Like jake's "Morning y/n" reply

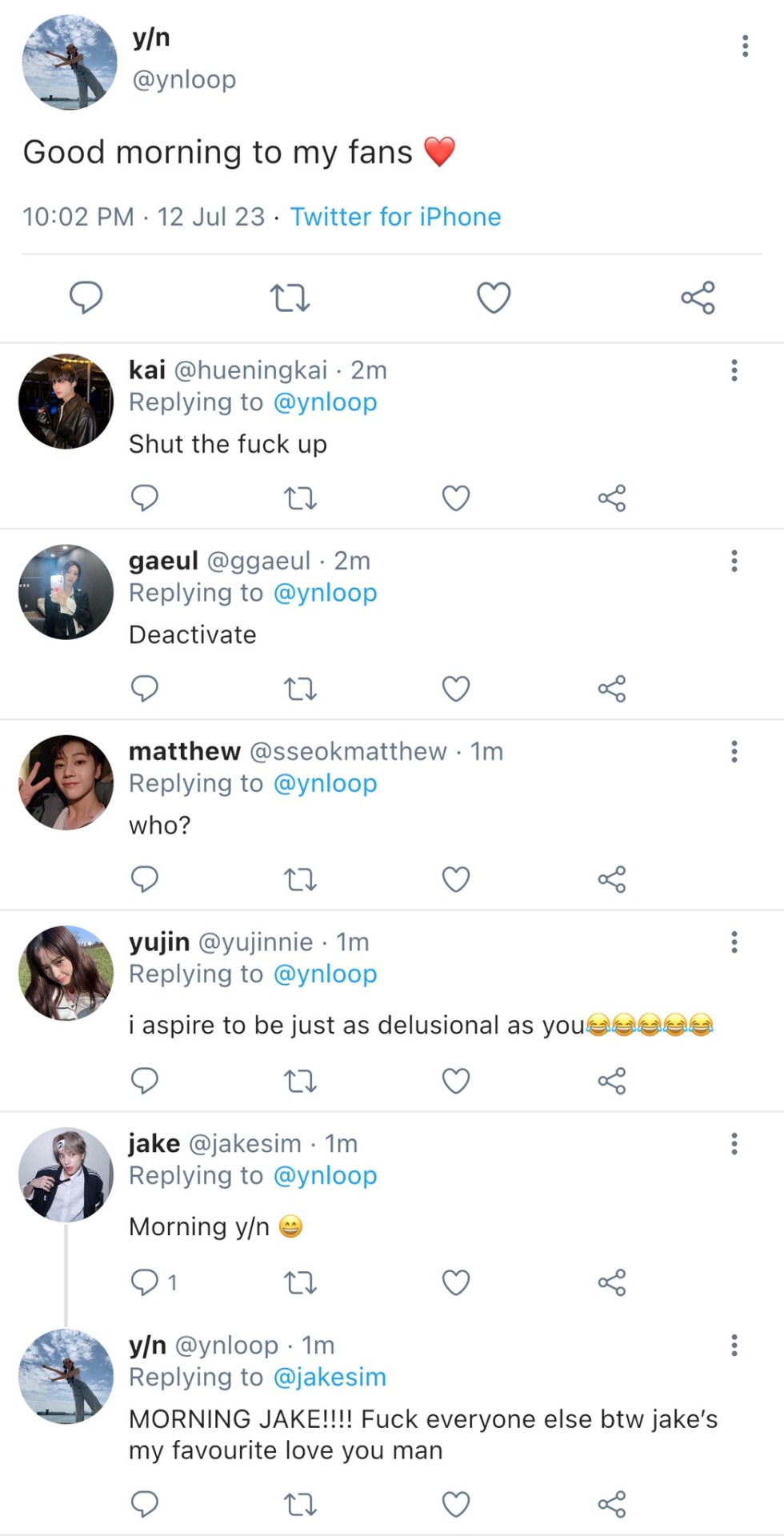click(456, 1282)
